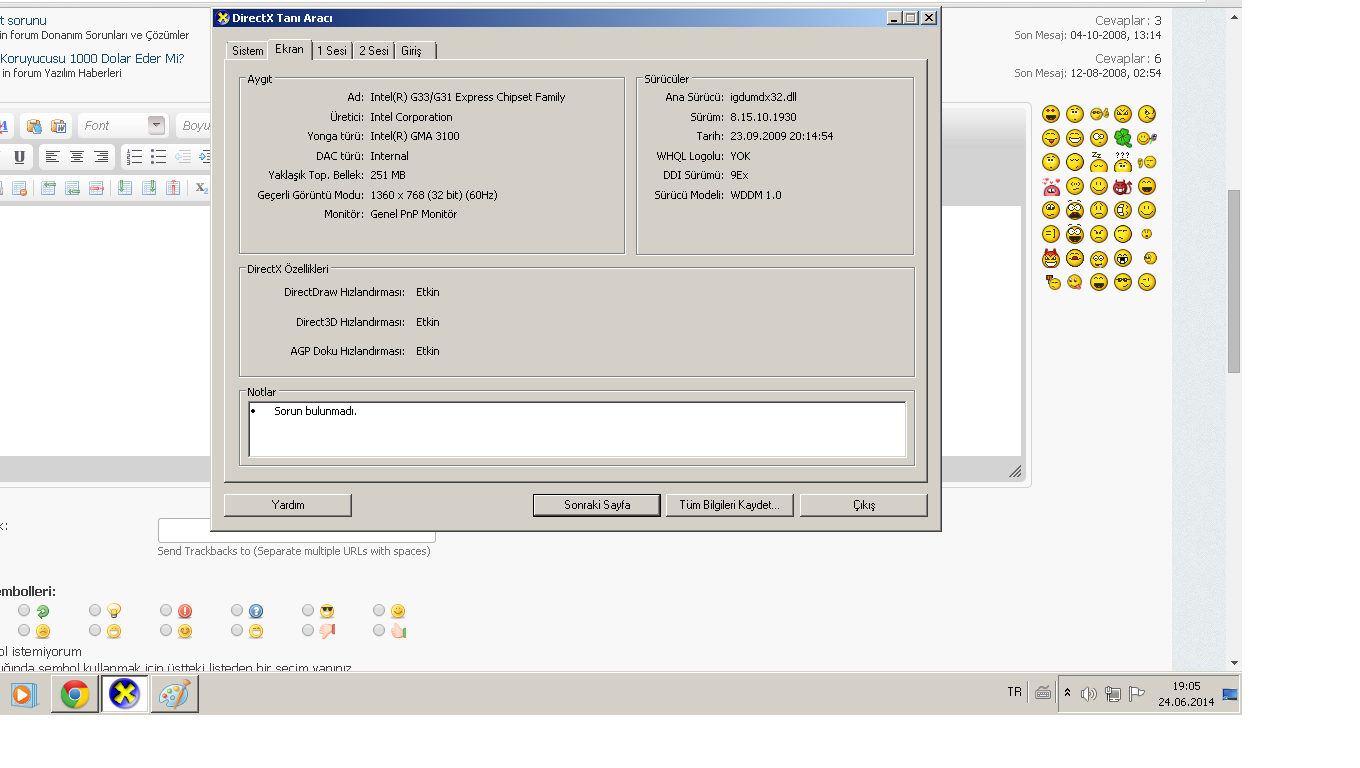The image size is (1360, 768).
Task: Click the Paste from Word icon
Action: [x=59, y=126]
